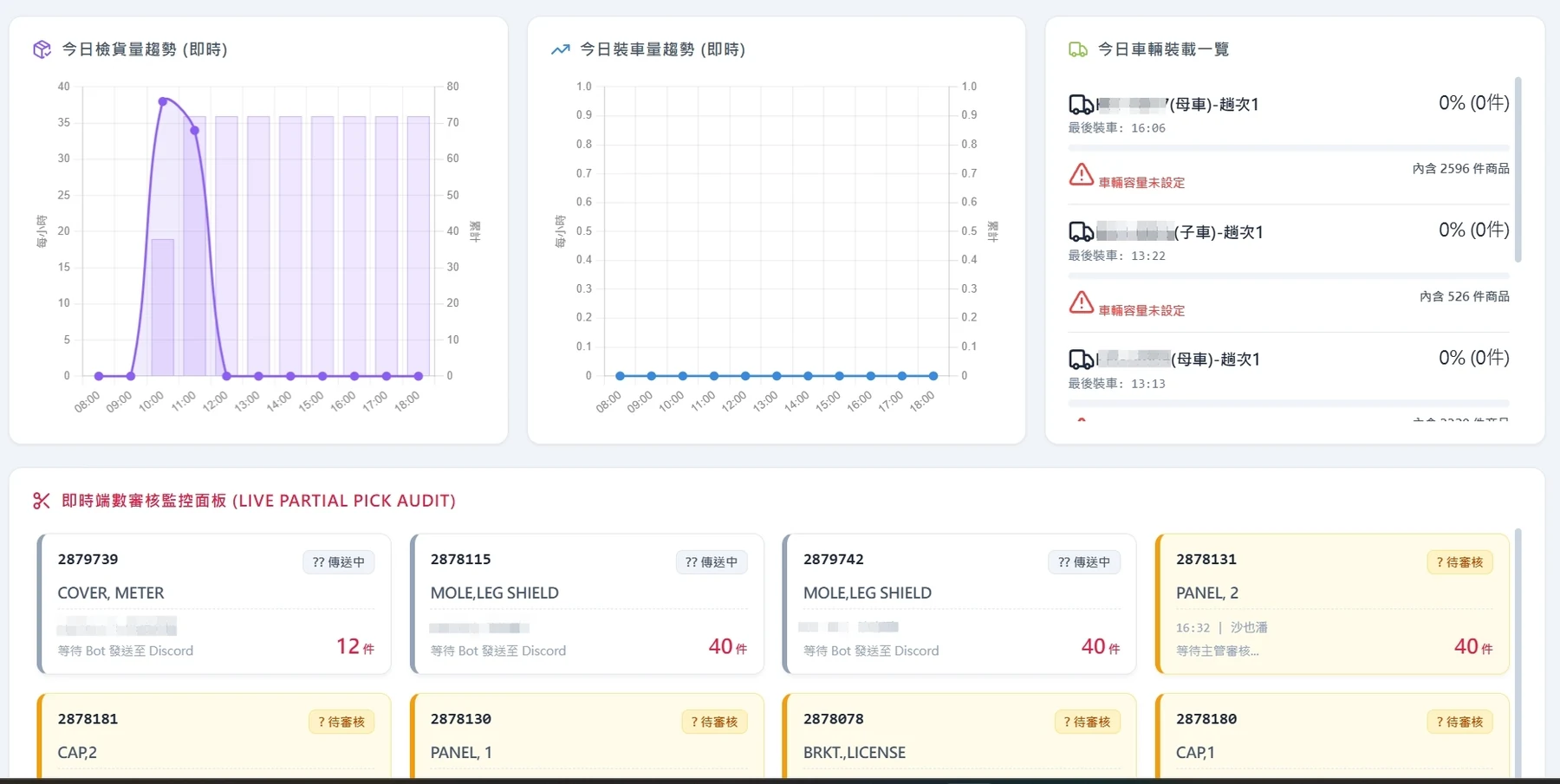
Task: Click the 傳送中 badge on card 2879739
Action: point(338,562)
